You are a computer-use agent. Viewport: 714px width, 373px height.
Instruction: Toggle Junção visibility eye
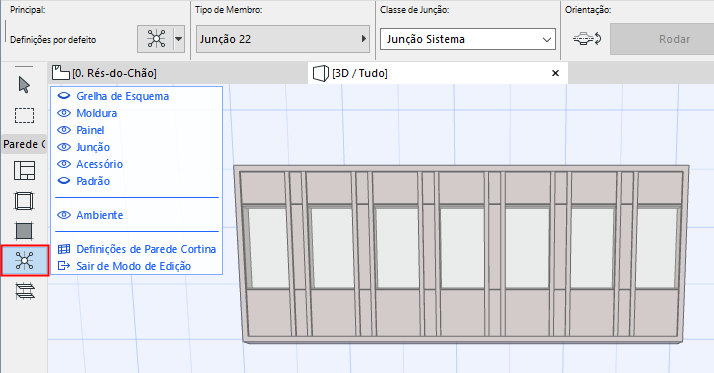coord(64,147)
